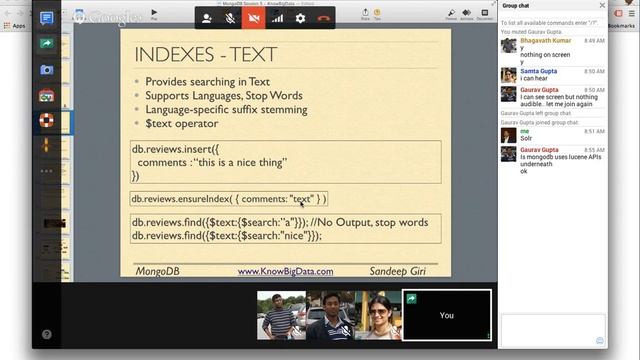Click the emoji icon in chat input
Image resolution: width=640 pixels, height=360 pixels.
click(x=600, y=340)
